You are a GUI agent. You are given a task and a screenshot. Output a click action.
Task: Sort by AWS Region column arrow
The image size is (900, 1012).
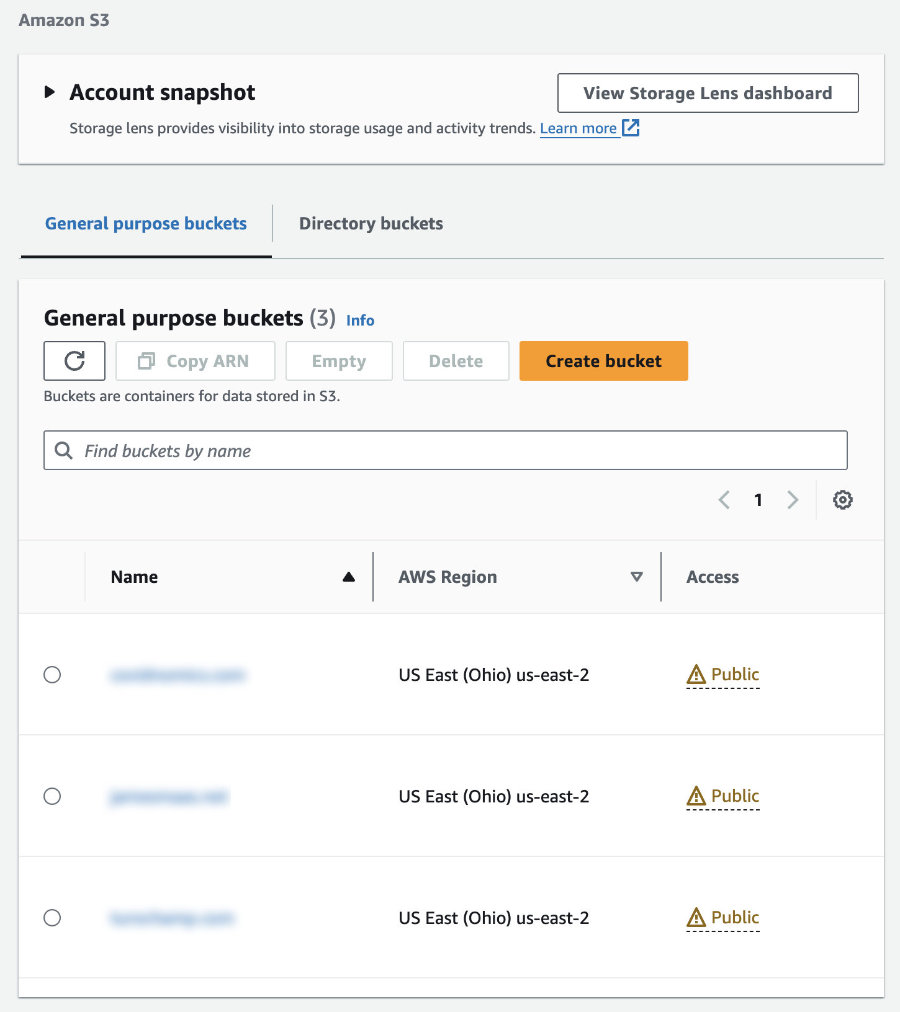click(637, 577)
